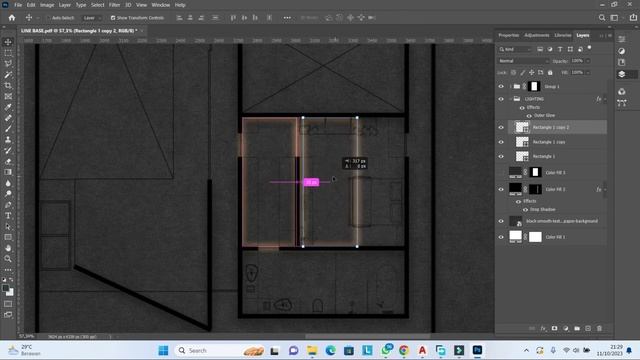Open the Kind filter dropdown

coord(515,49)
